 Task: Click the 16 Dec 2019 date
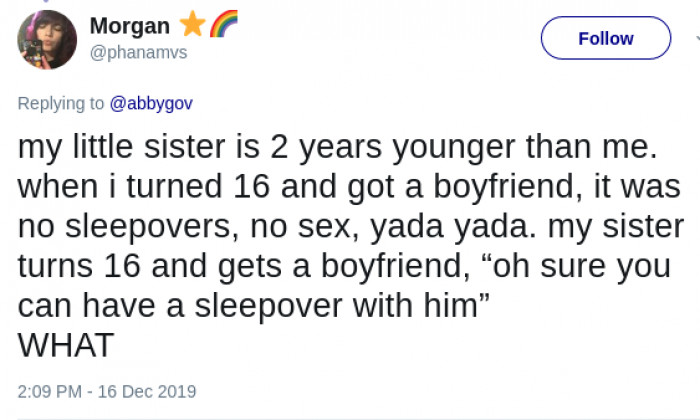[x=152, y=391]
